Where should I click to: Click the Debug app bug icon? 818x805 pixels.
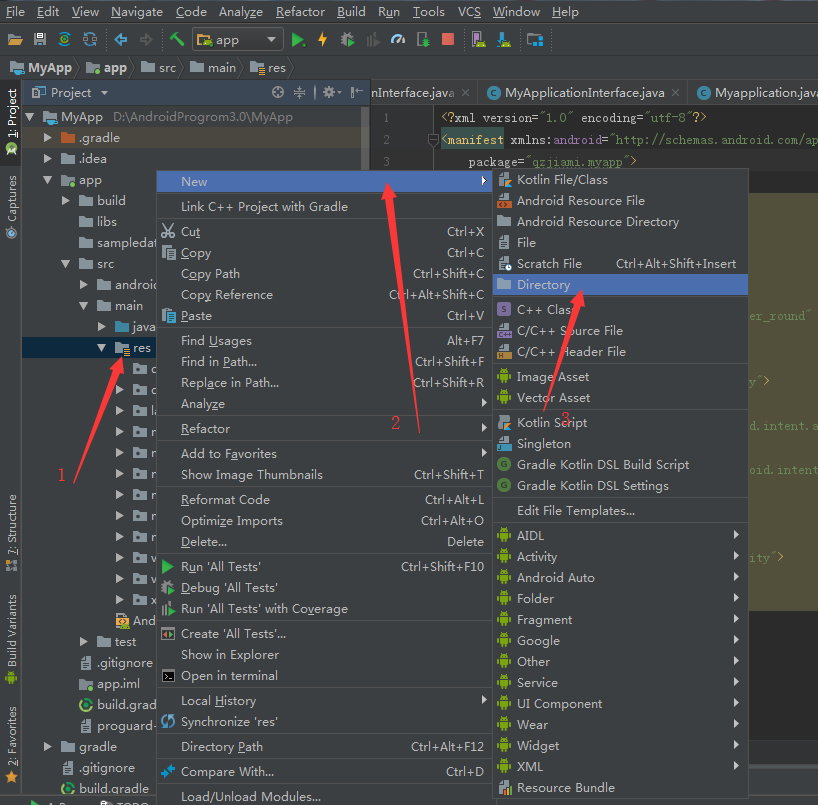tap(347, 39)
